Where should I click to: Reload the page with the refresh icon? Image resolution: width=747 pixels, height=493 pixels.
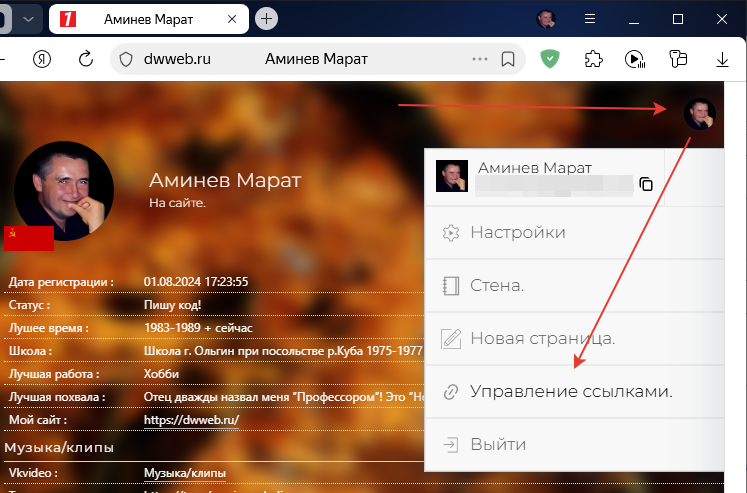tap(86, 59)
